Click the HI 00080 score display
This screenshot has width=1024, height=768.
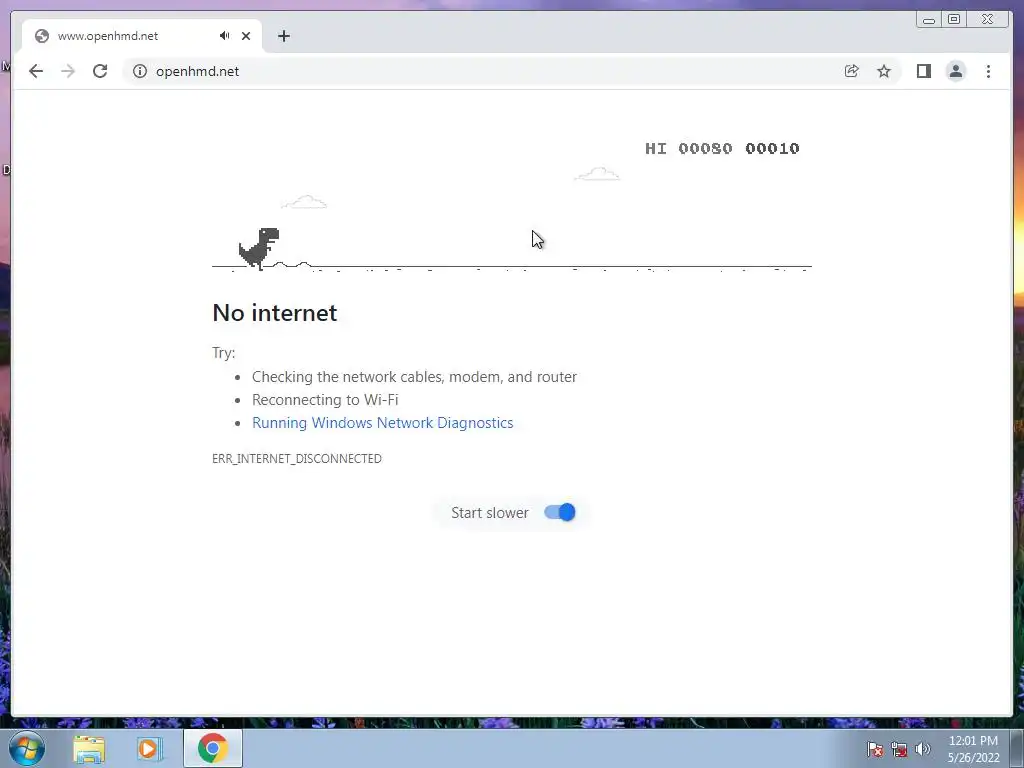(688, 148)
